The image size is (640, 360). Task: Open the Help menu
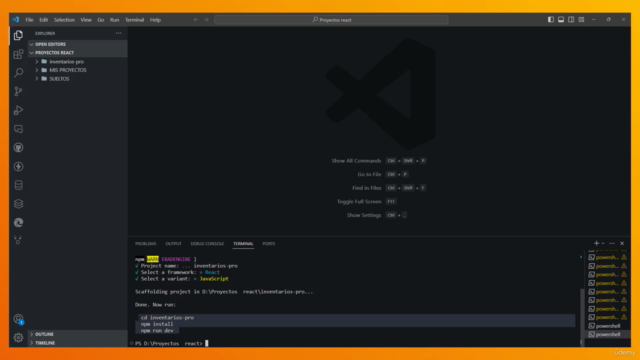(155, 20)
